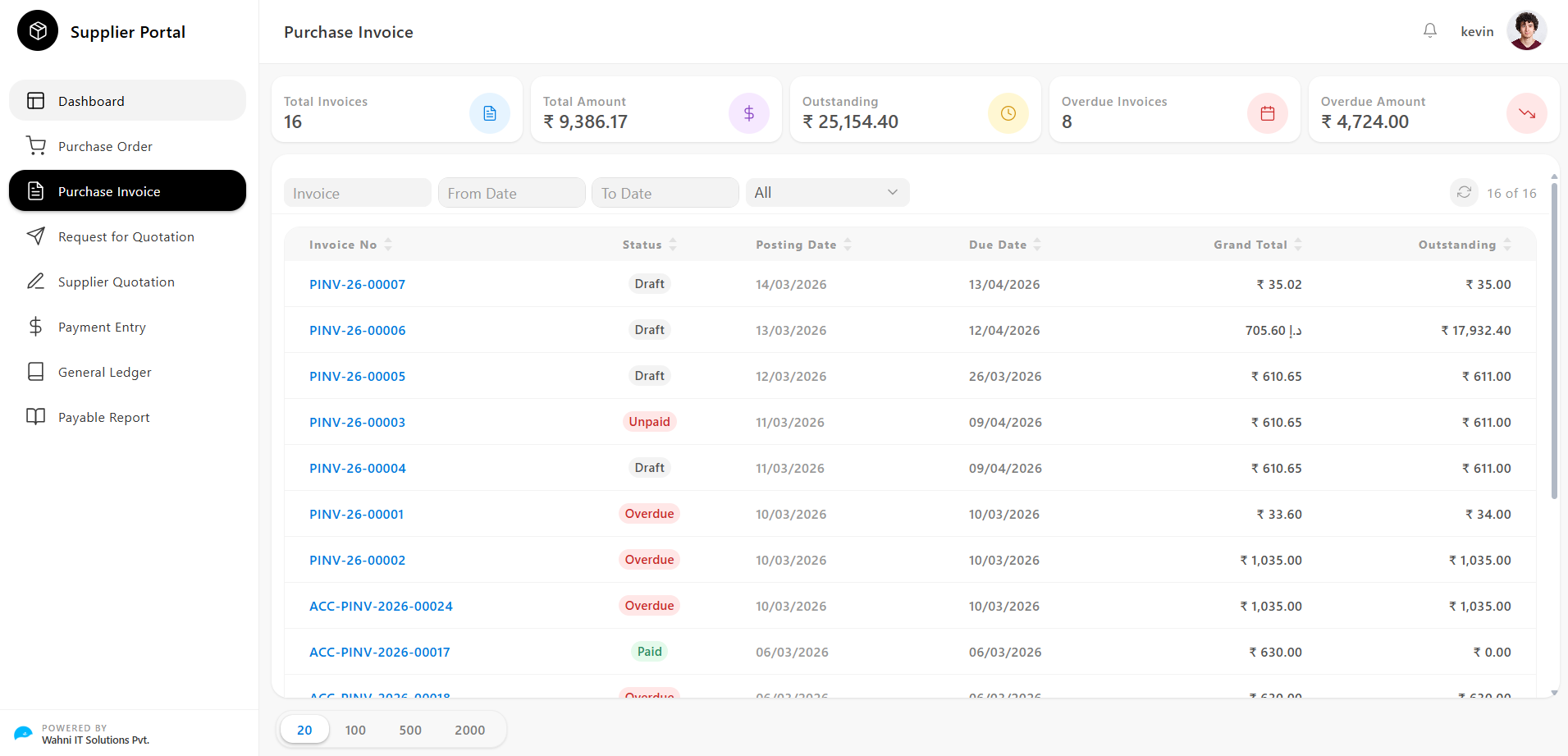Focus the Invoice search field
Viewport: 1568px width, 756px height.
pyautogui.click(x=358, y=193)
